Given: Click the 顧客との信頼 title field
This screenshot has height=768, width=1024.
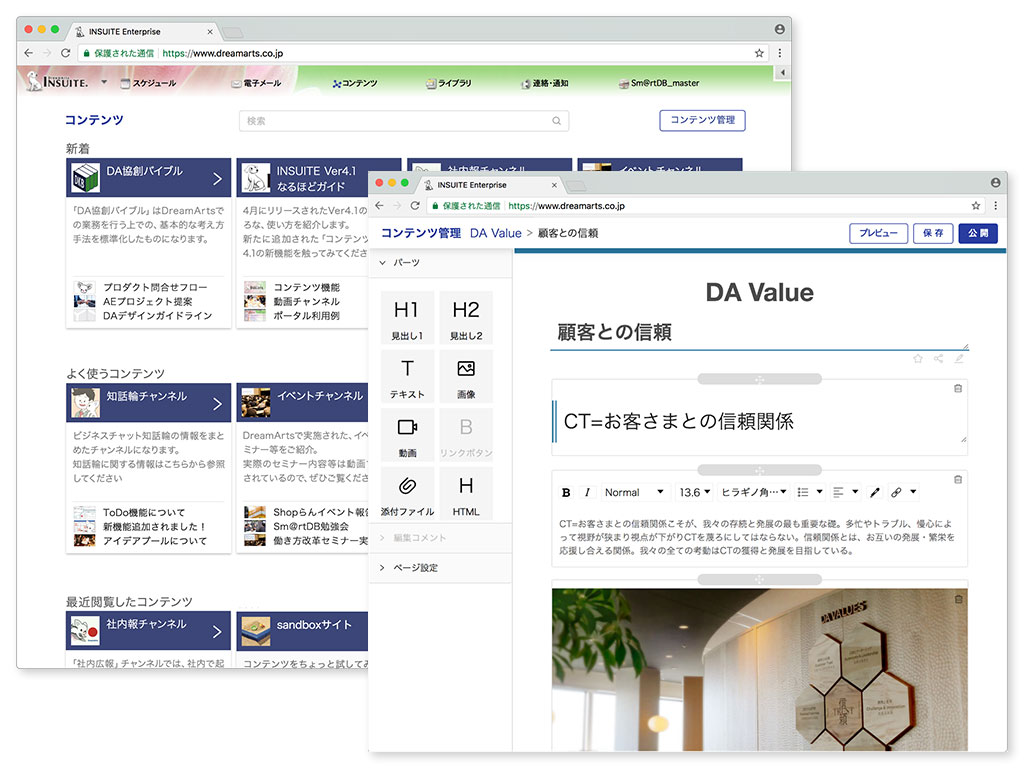Looking at the screenshot, I should [760, 332].
